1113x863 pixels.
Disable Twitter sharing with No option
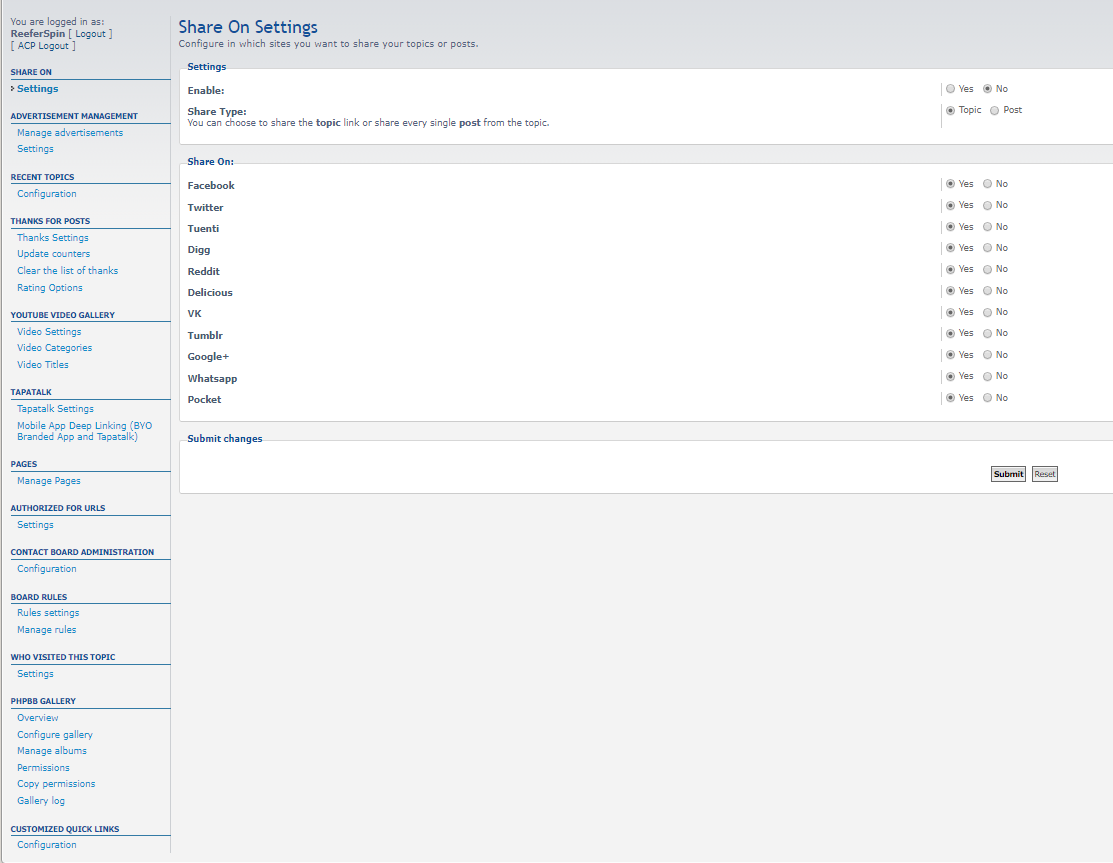[988, 206]
